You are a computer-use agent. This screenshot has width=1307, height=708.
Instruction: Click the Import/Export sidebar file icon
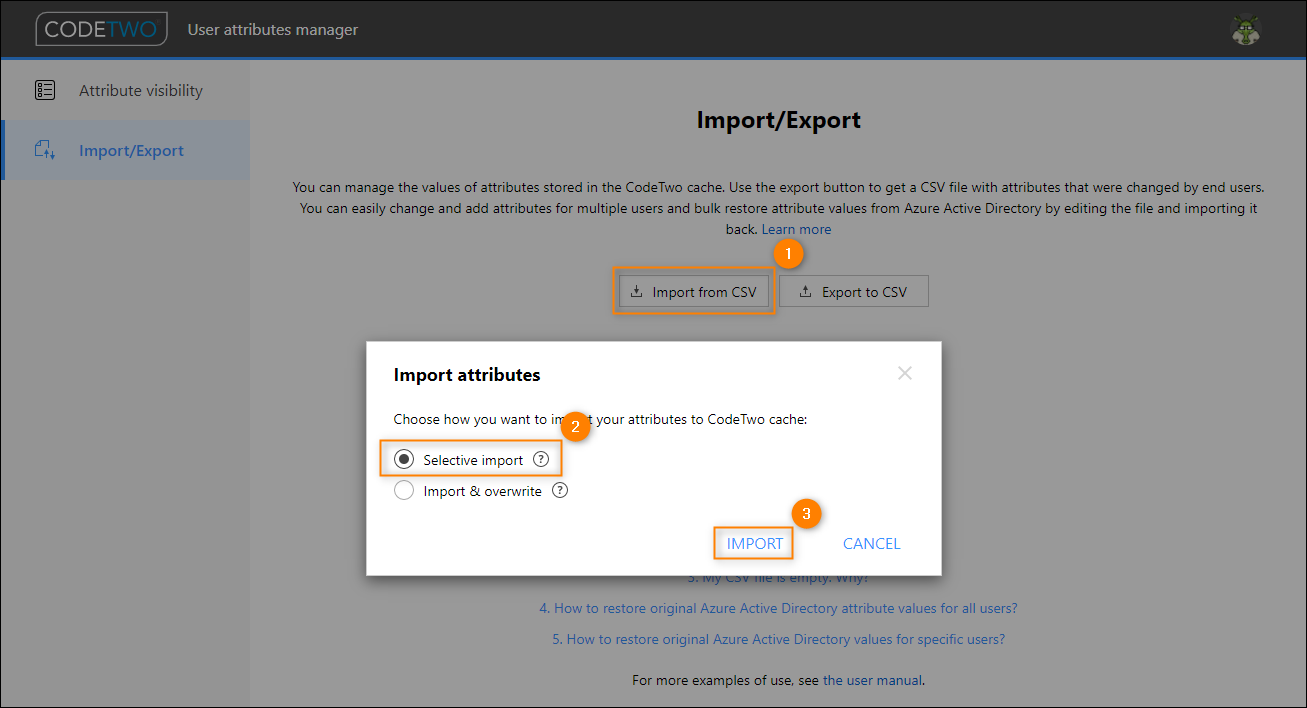pos(45,151)
